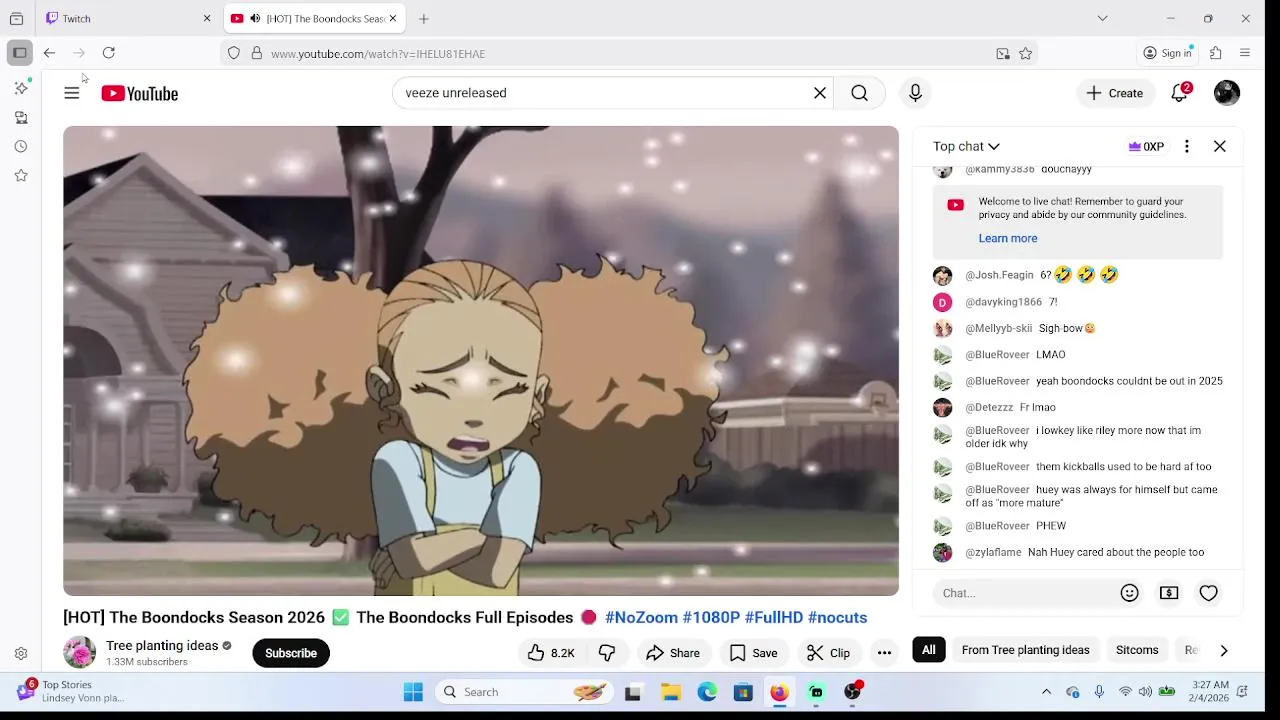Click the Boondocks video player

pyautogui.click(x=481, y=361)
